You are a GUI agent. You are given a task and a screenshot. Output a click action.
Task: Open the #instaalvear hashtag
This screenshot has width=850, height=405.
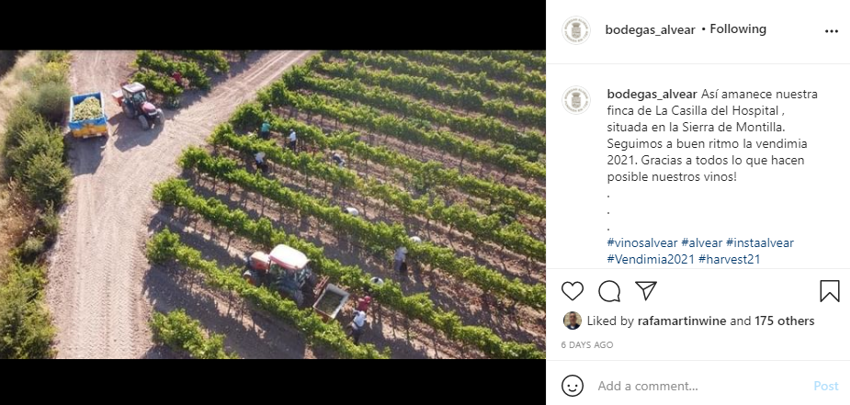point(759,243)
